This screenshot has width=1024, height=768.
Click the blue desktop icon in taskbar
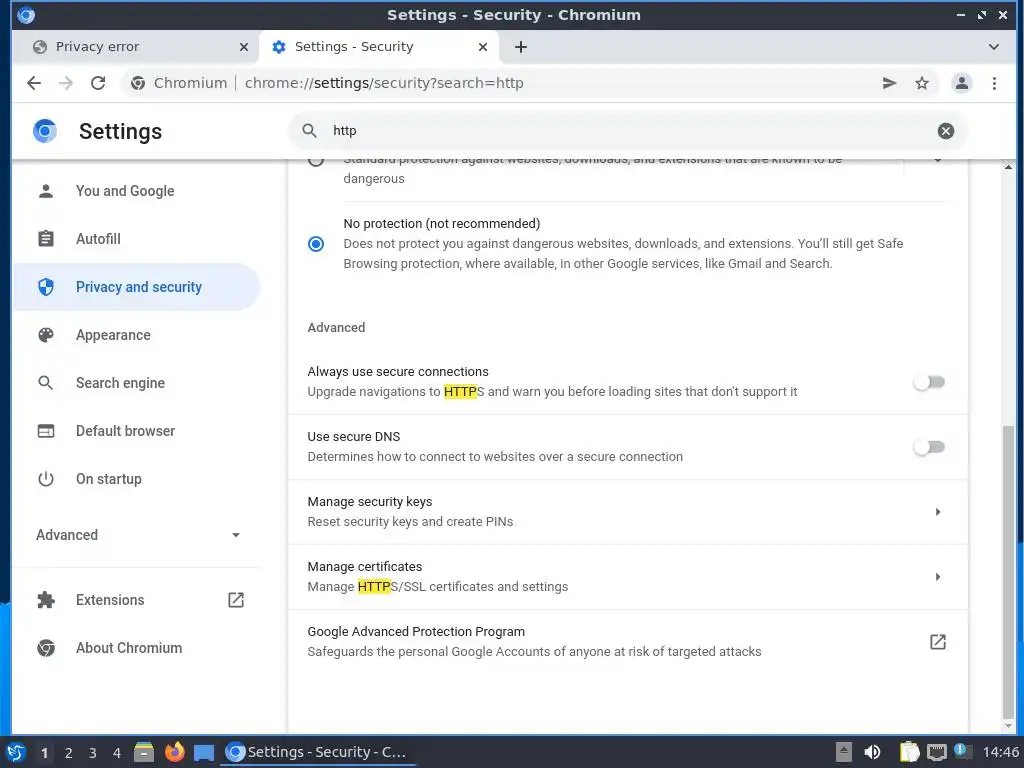pos(204,753)
